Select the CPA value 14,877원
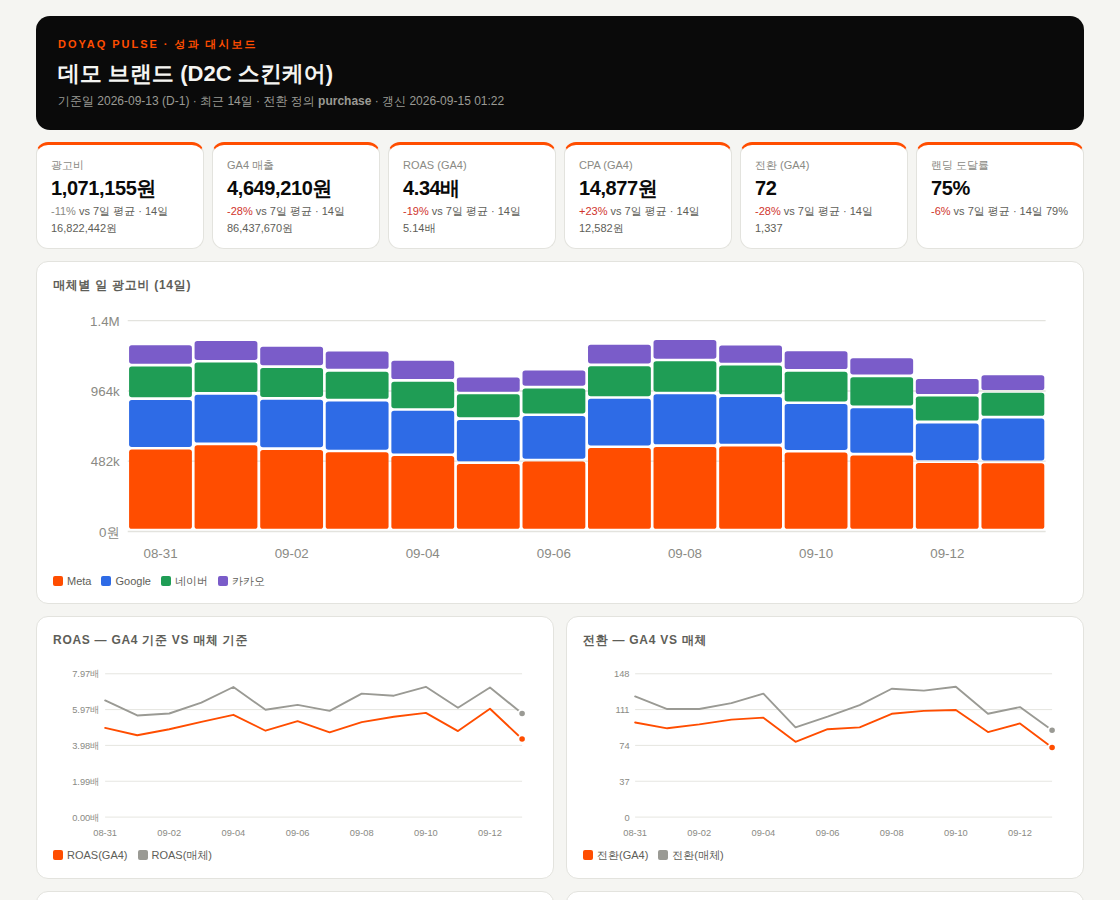 (617, 189)
